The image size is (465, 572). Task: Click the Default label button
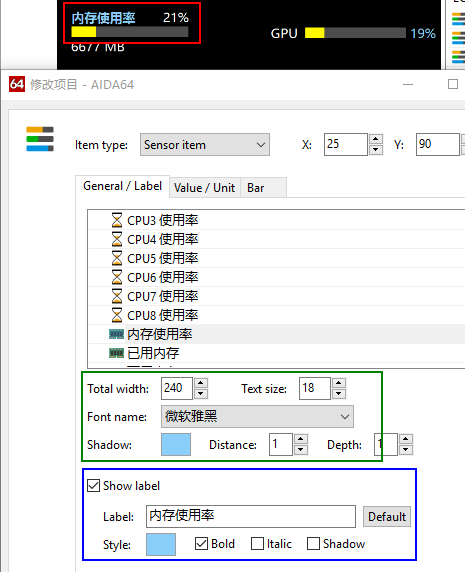pos(387,517)
